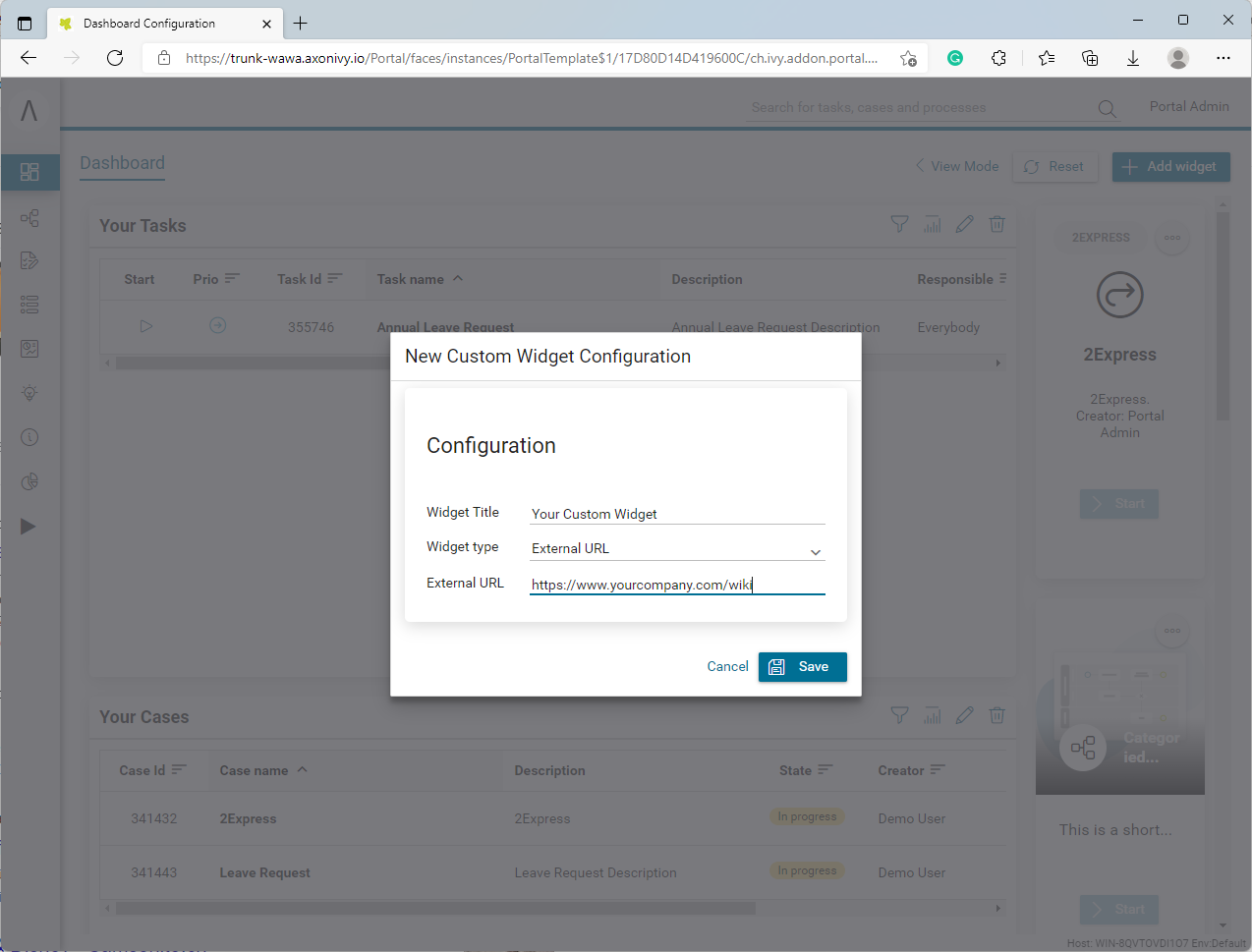Screen dimensions: 1252x952
Task: Click the External URL input field
Action: (676, 585)
